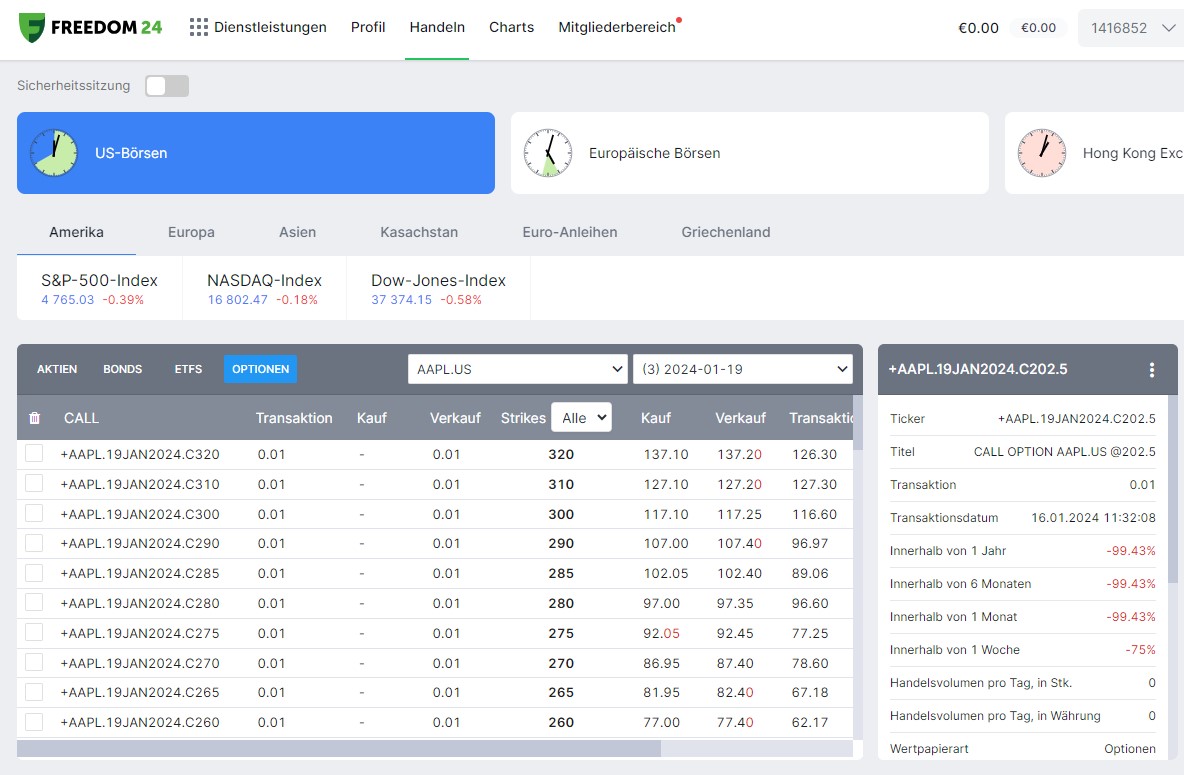
Task: Open the 2024-01-19 expiry date dropdown
Action: coord(742,369)
